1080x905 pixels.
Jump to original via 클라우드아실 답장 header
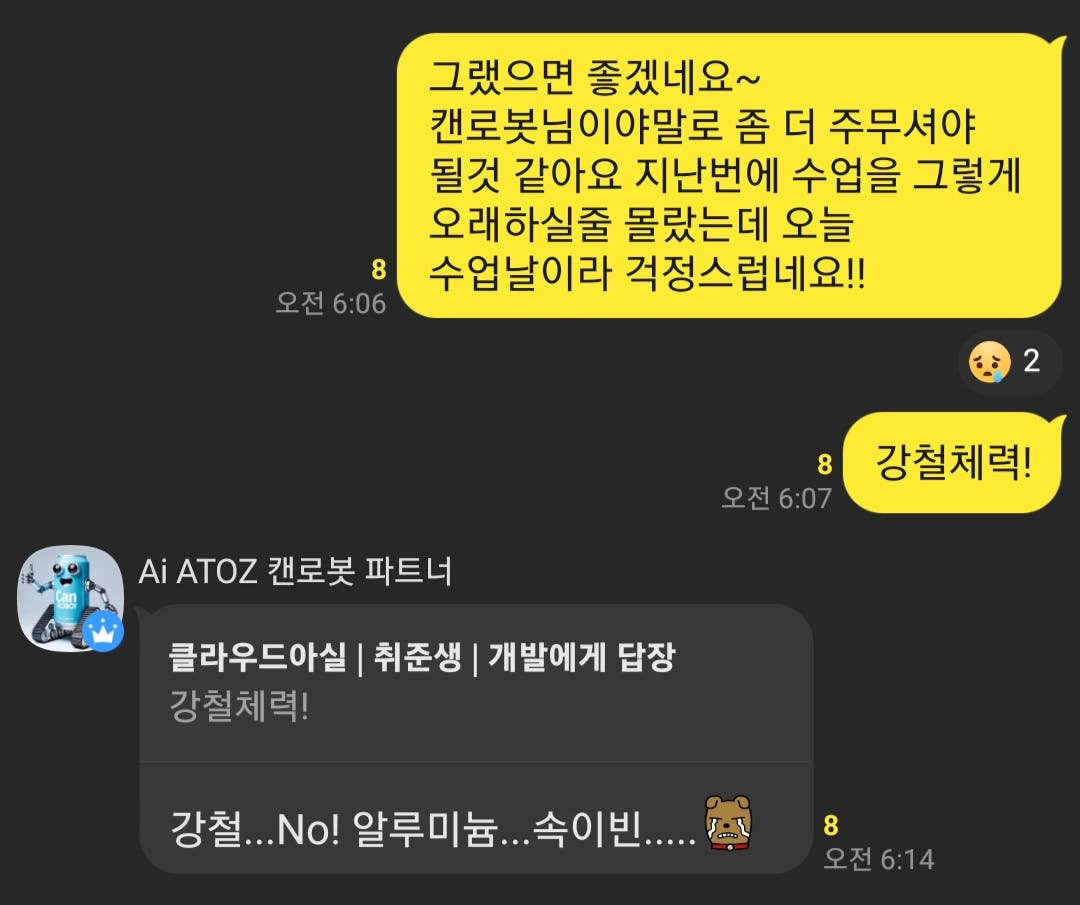(x=422, y=657)
